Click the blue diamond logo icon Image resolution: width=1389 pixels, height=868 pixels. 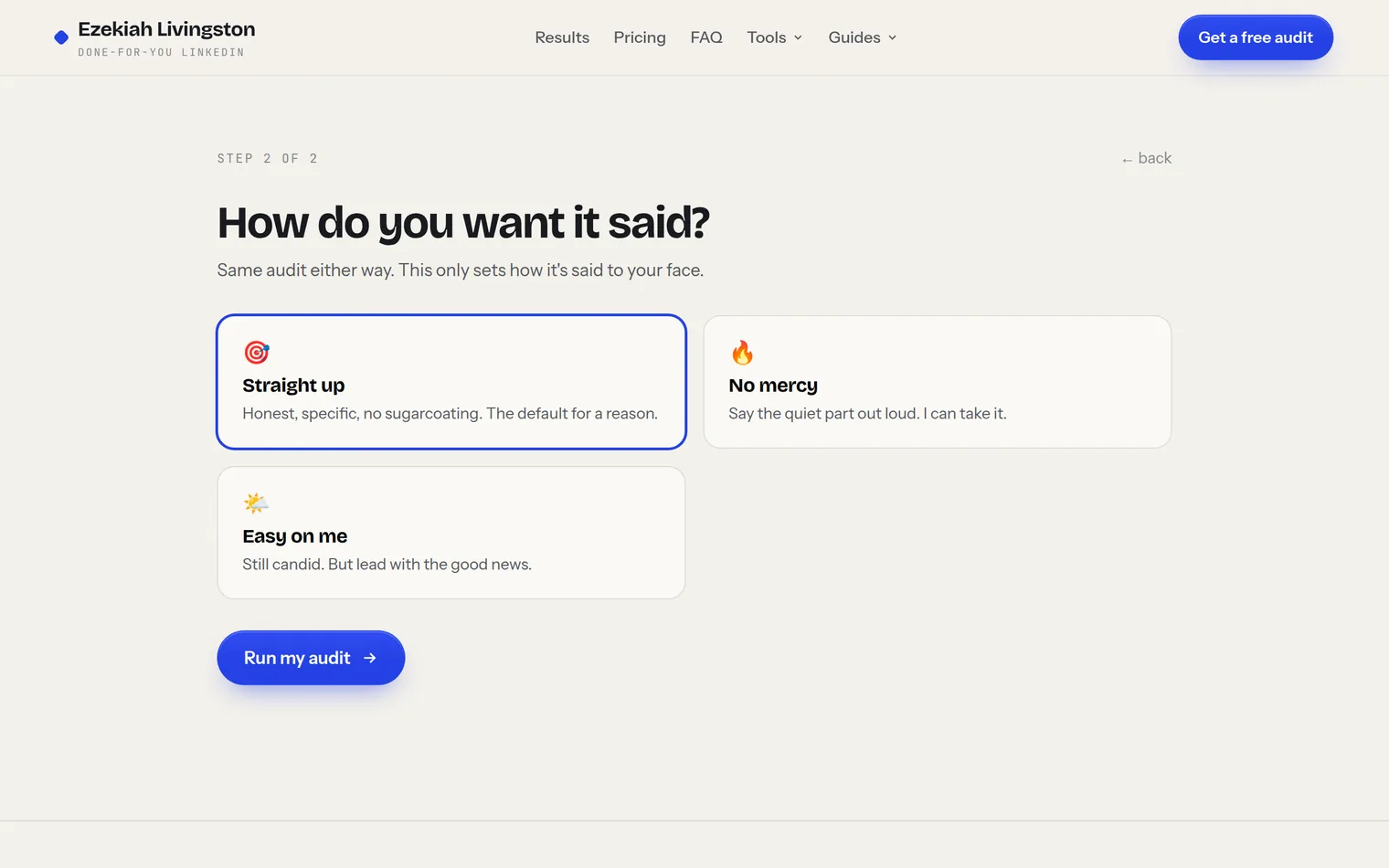pos(61,37)
